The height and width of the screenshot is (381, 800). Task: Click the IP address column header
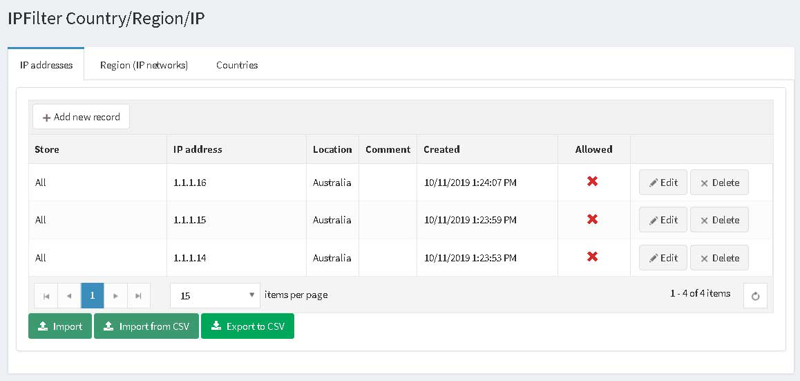point(237,149)
